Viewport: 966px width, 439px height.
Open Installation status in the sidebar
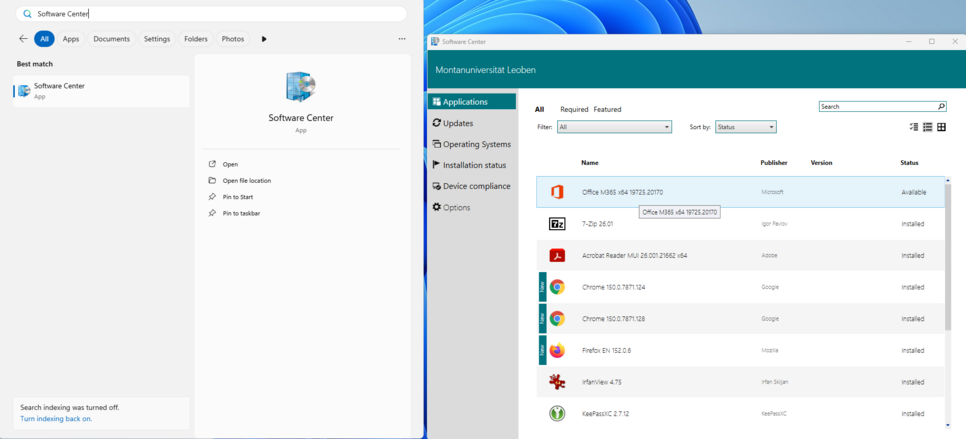[471, 165]
